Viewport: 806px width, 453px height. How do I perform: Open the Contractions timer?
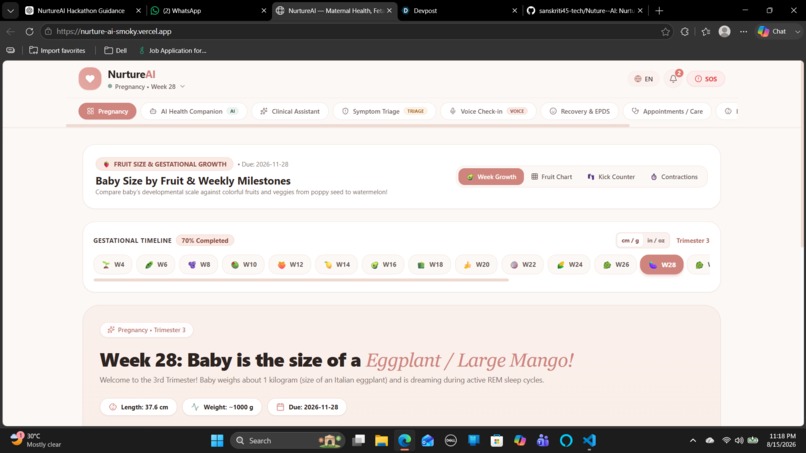674,176
